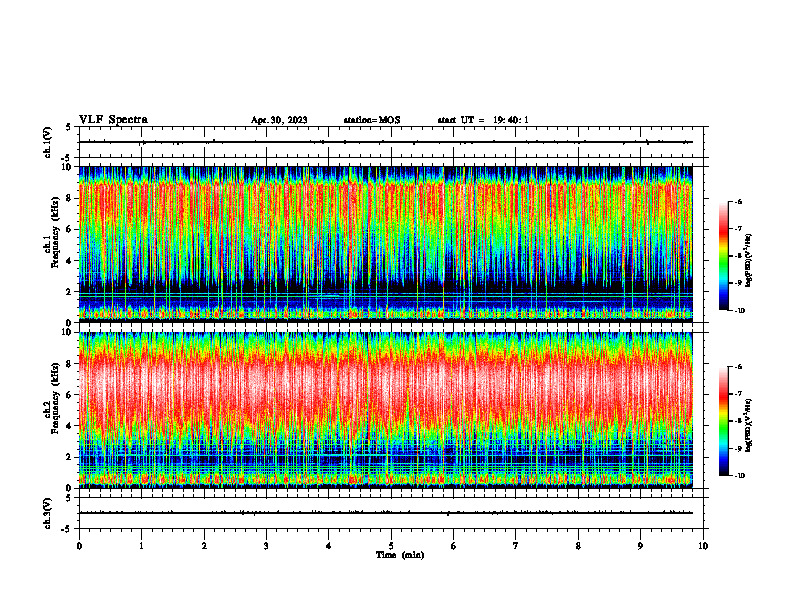The height and width of the screenshot is (612, 792).
Task: Click tick label "3" on the time axis
Action: pos(266,546)
